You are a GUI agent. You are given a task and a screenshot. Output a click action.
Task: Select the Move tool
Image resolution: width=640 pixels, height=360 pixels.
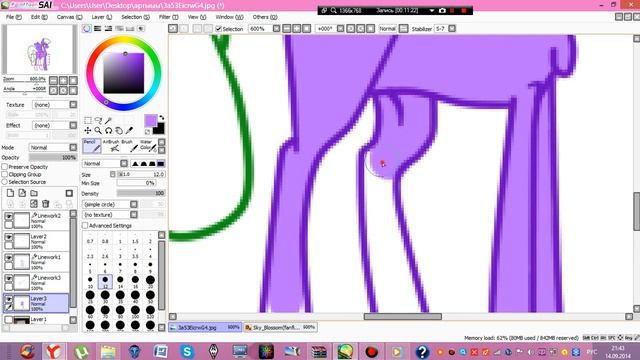tap(88, 131)
